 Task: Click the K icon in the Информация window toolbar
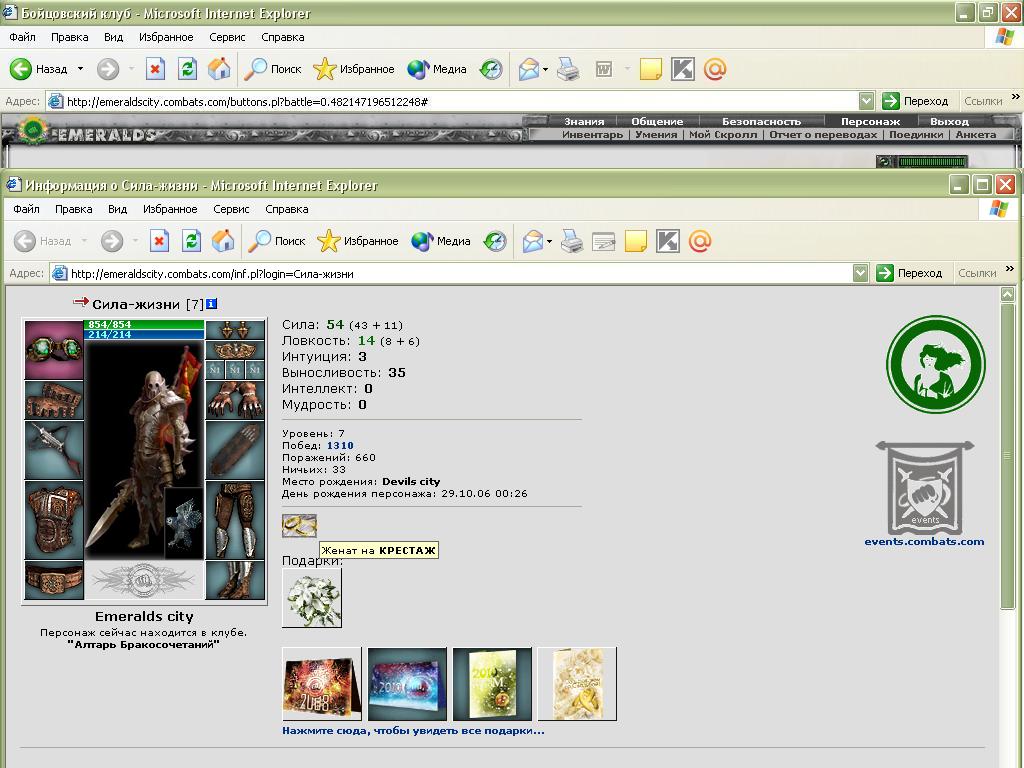[x=667, y=241]
